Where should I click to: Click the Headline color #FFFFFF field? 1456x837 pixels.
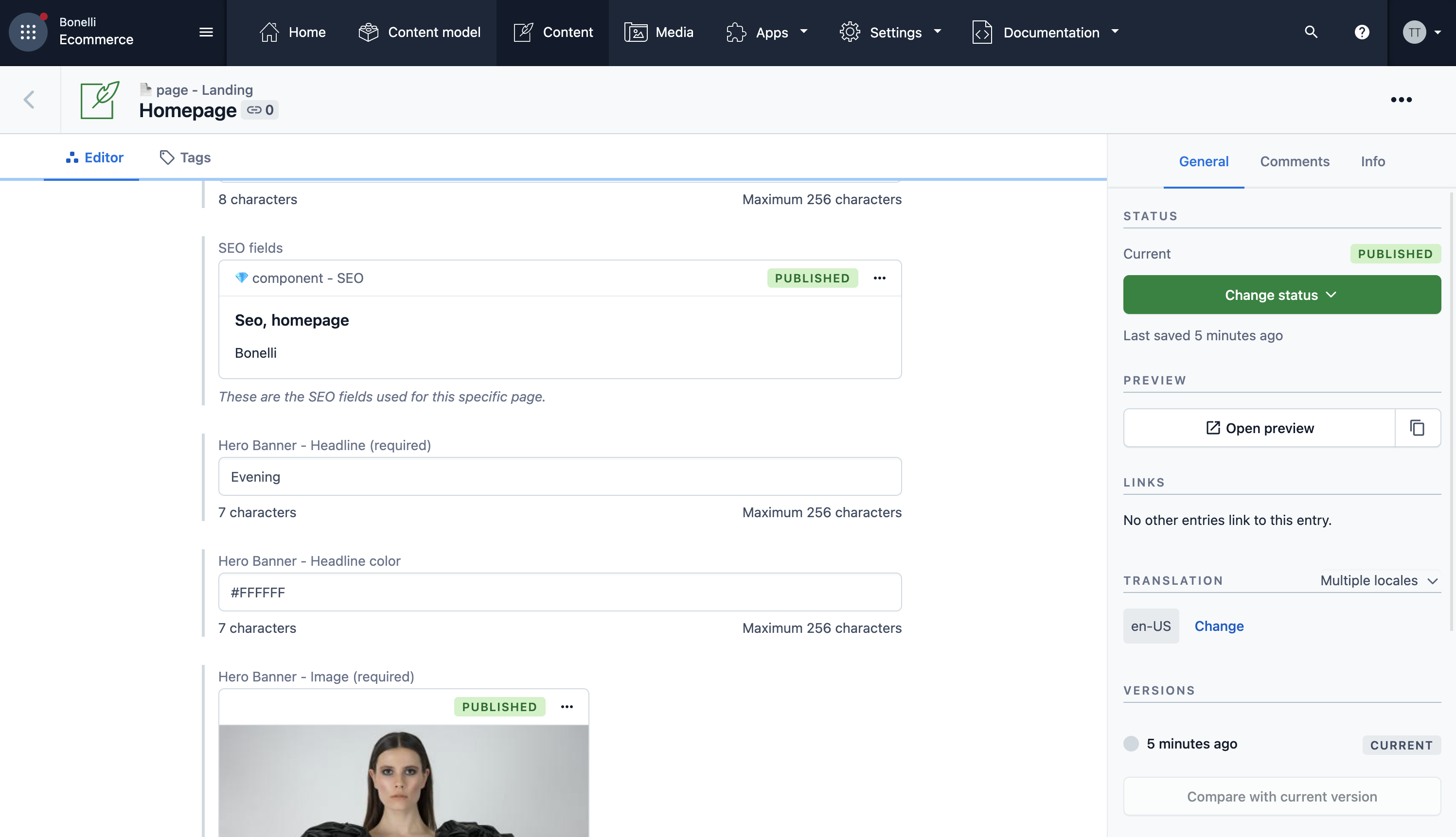click(x=559, y=592)
